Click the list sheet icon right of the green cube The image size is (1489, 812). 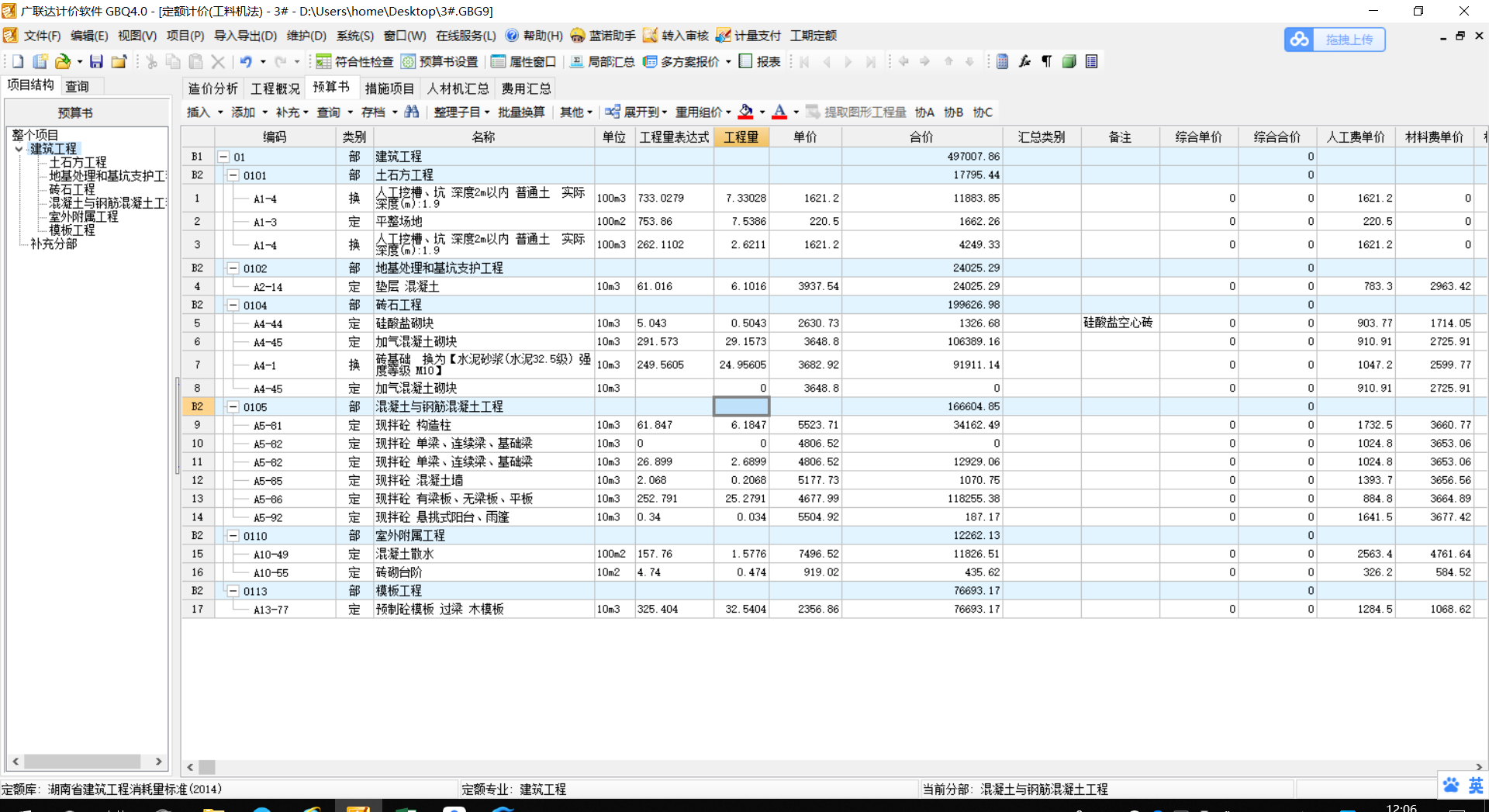1092,61
